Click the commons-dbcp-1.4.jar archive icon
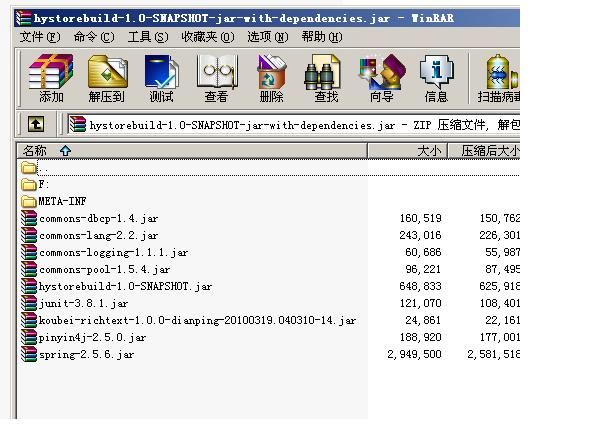Image resolution: width=600 pixels, height=444 pixels. pos(29,218)
